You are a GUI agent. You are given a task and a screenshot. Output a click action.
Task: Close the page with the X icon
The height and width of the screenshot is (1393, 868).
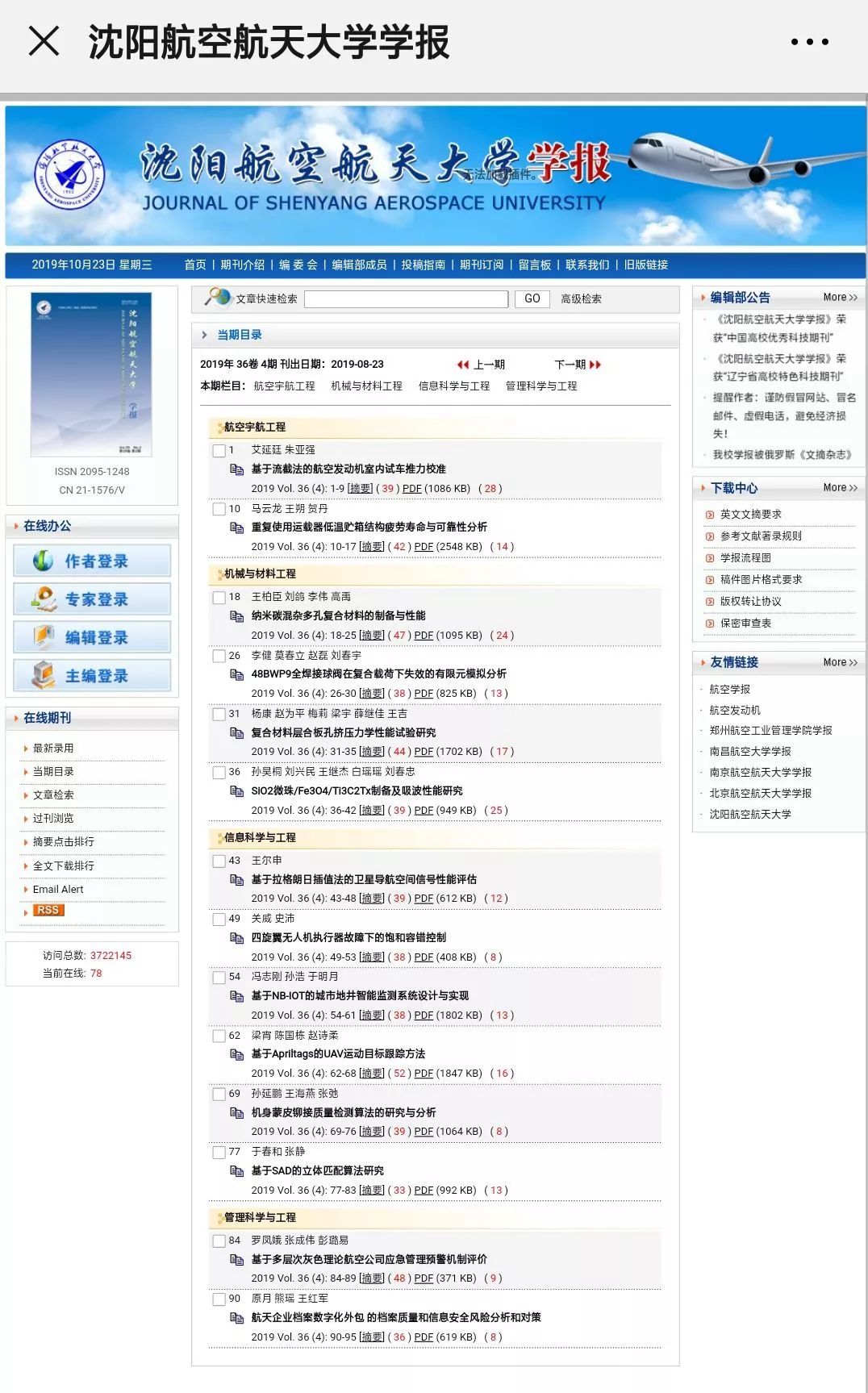tap(44, 41)
